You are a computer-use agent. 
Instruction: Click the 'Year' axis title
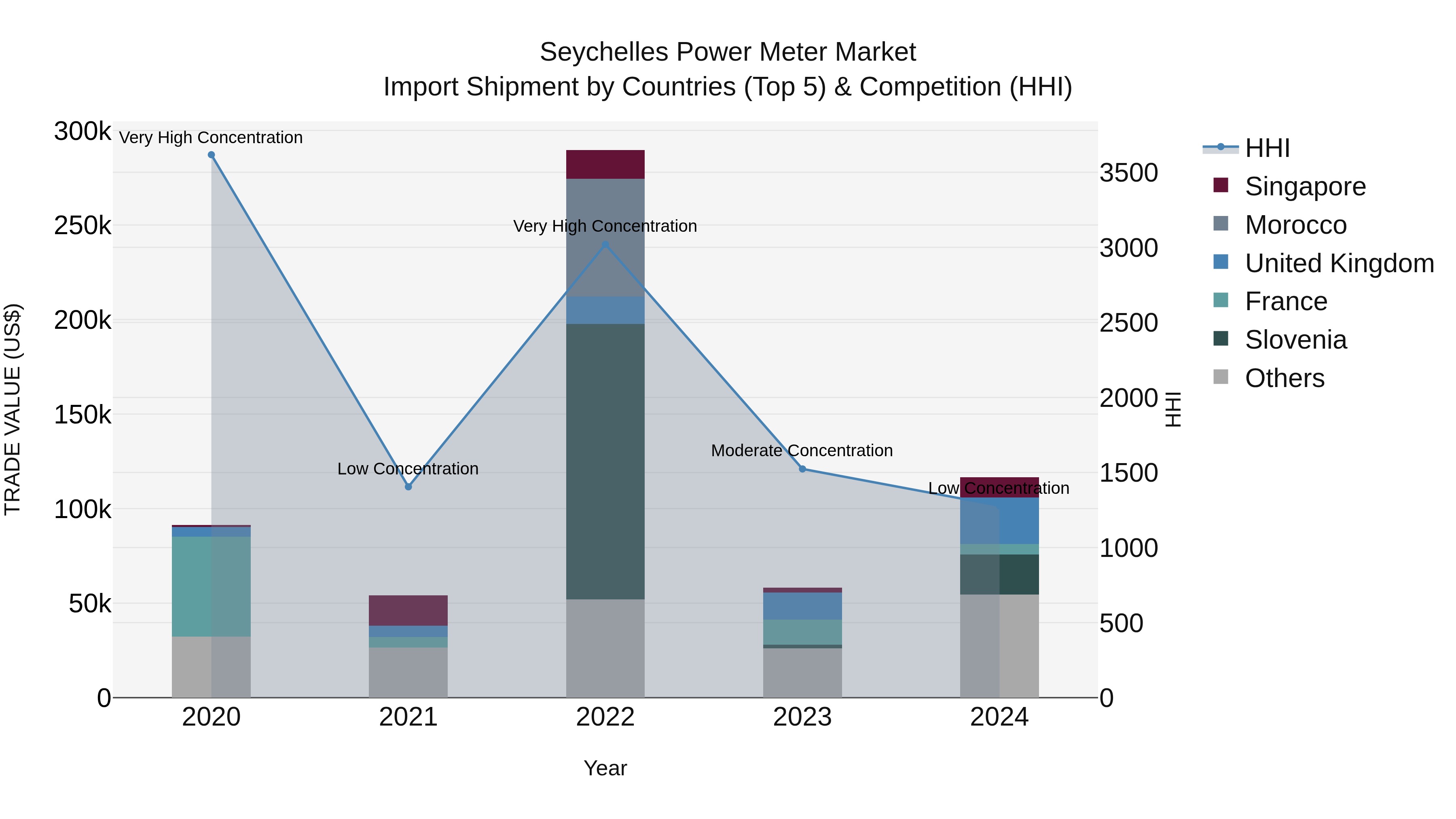click(605, 768)
